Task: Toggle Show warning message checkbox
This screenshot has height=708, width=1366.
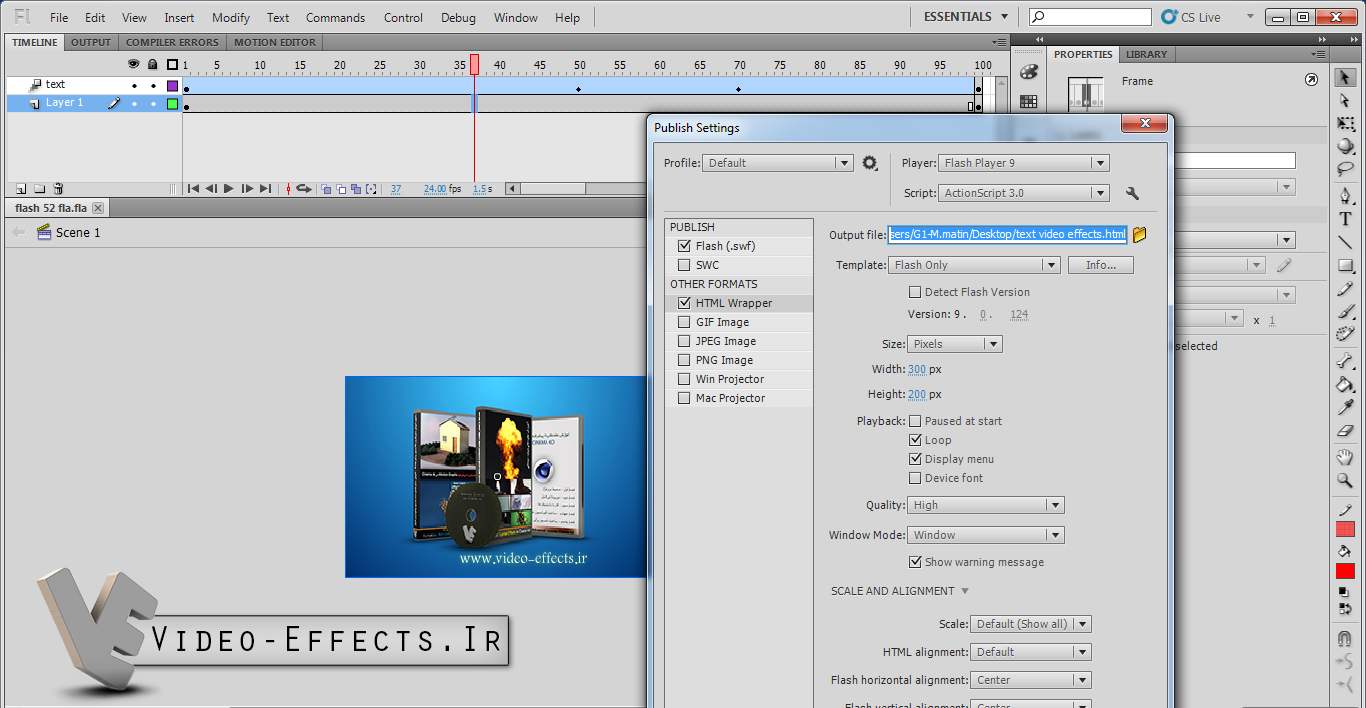Action: [915, 562]
